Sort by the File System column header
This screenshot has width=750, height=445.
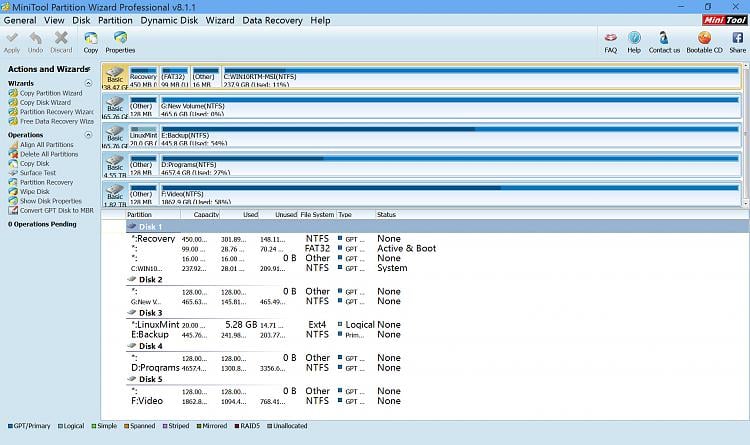(x=317, y=215)
